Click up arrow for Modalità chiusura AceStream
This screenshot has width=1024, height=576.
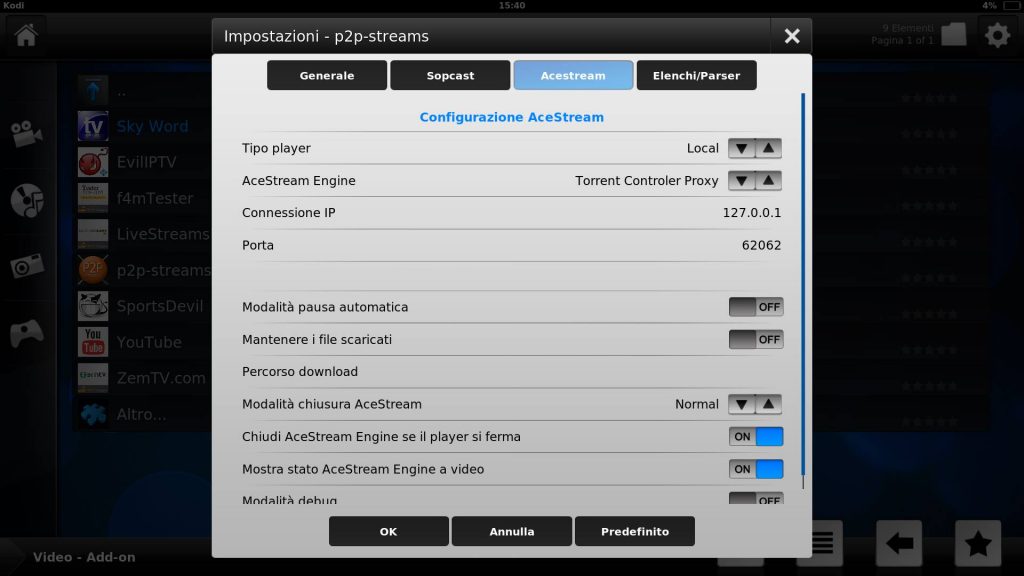768,404
